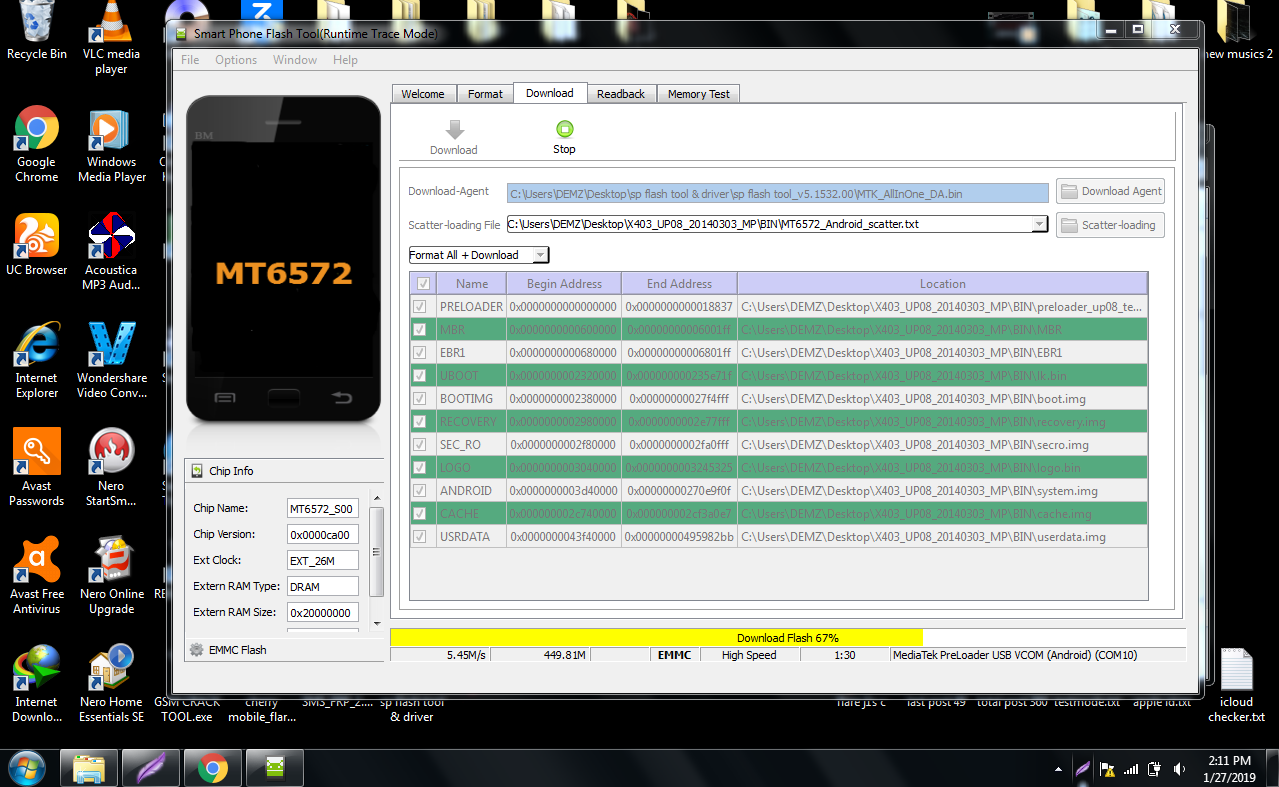
Task: Open Acoustica MP3 Audio desktop shortcut
Action: (x=111, y=252)
